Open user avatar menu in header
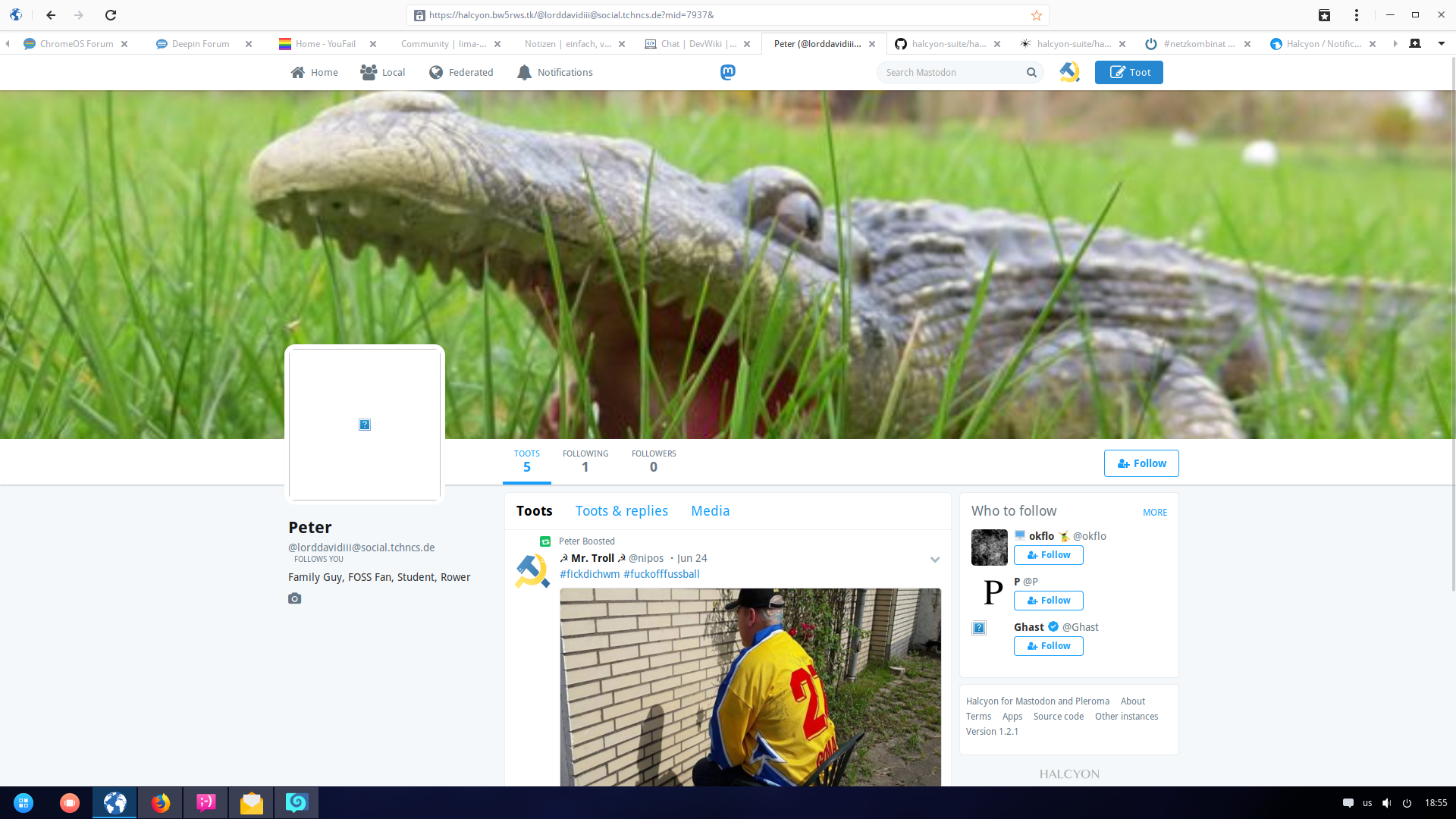 tap(1069, 72)
